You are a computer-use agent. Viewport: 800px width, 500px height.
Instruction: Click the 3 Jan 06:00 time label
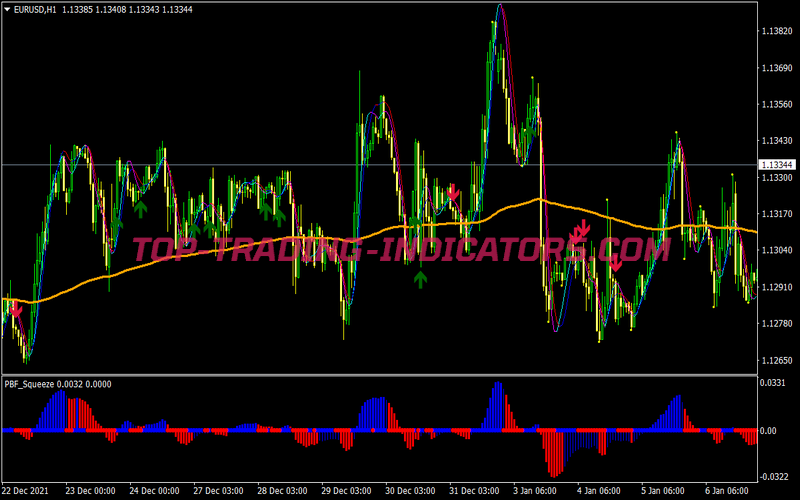coord(535,491)
